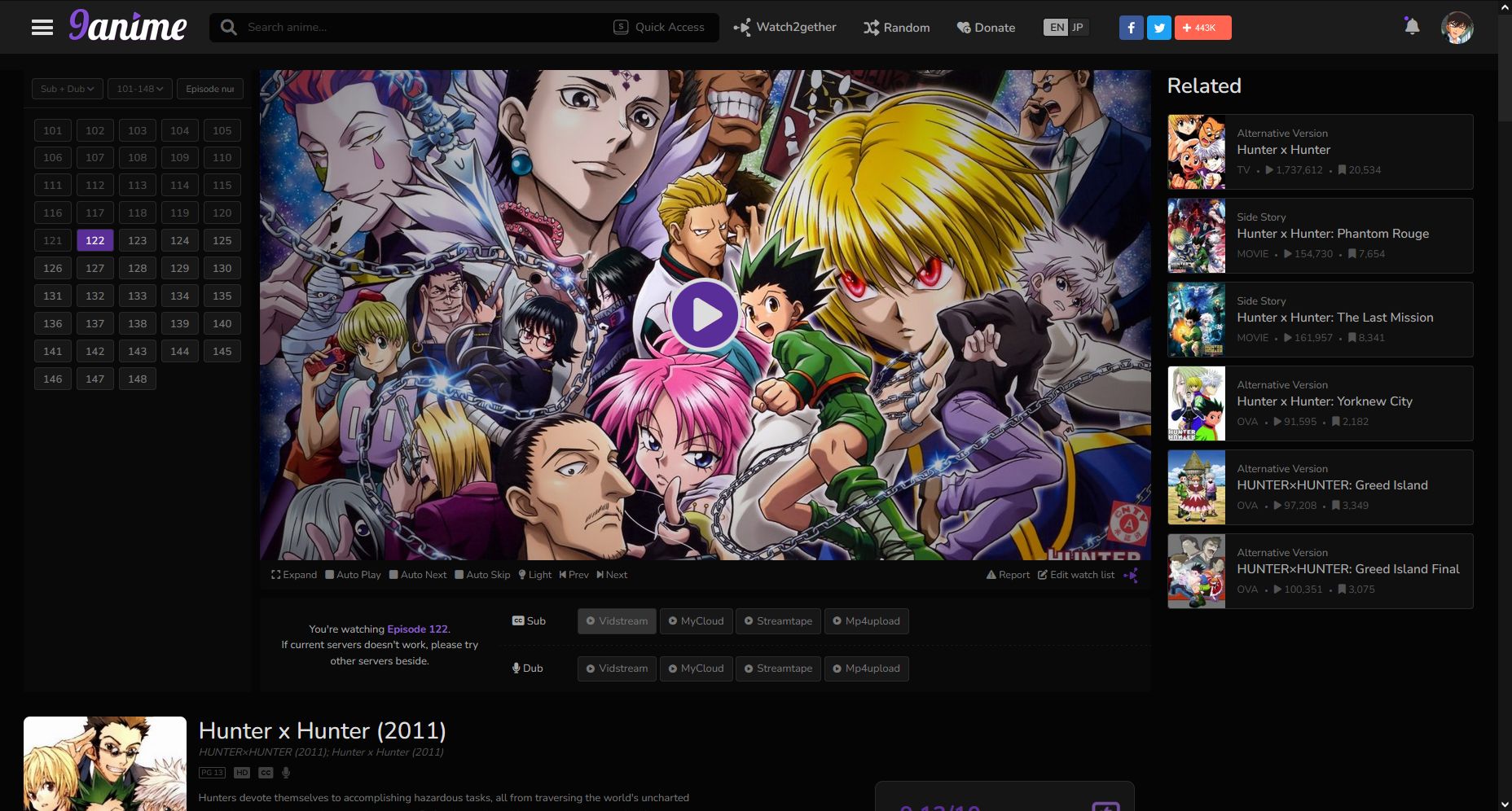Go to Prev episode
The width and height of the screenshot is (1512, 811).
tap(574, 575)
